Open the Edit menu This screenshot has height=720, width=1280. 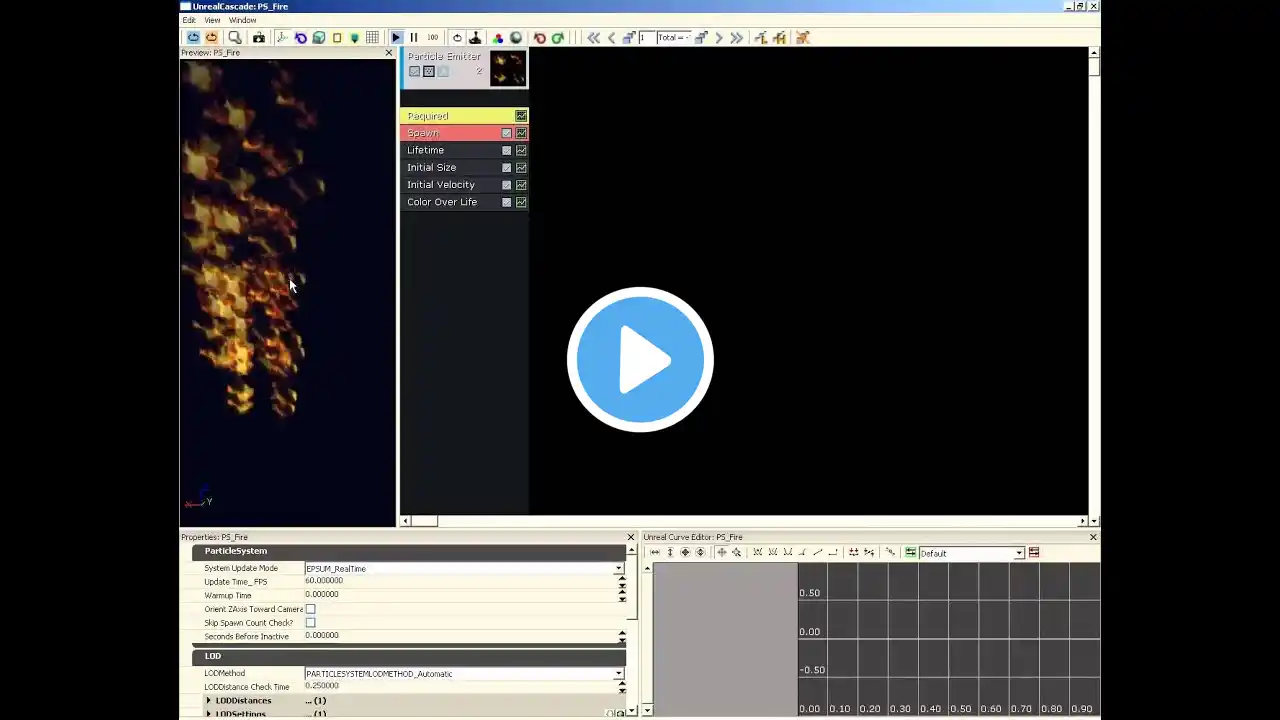tap(189, 20)
